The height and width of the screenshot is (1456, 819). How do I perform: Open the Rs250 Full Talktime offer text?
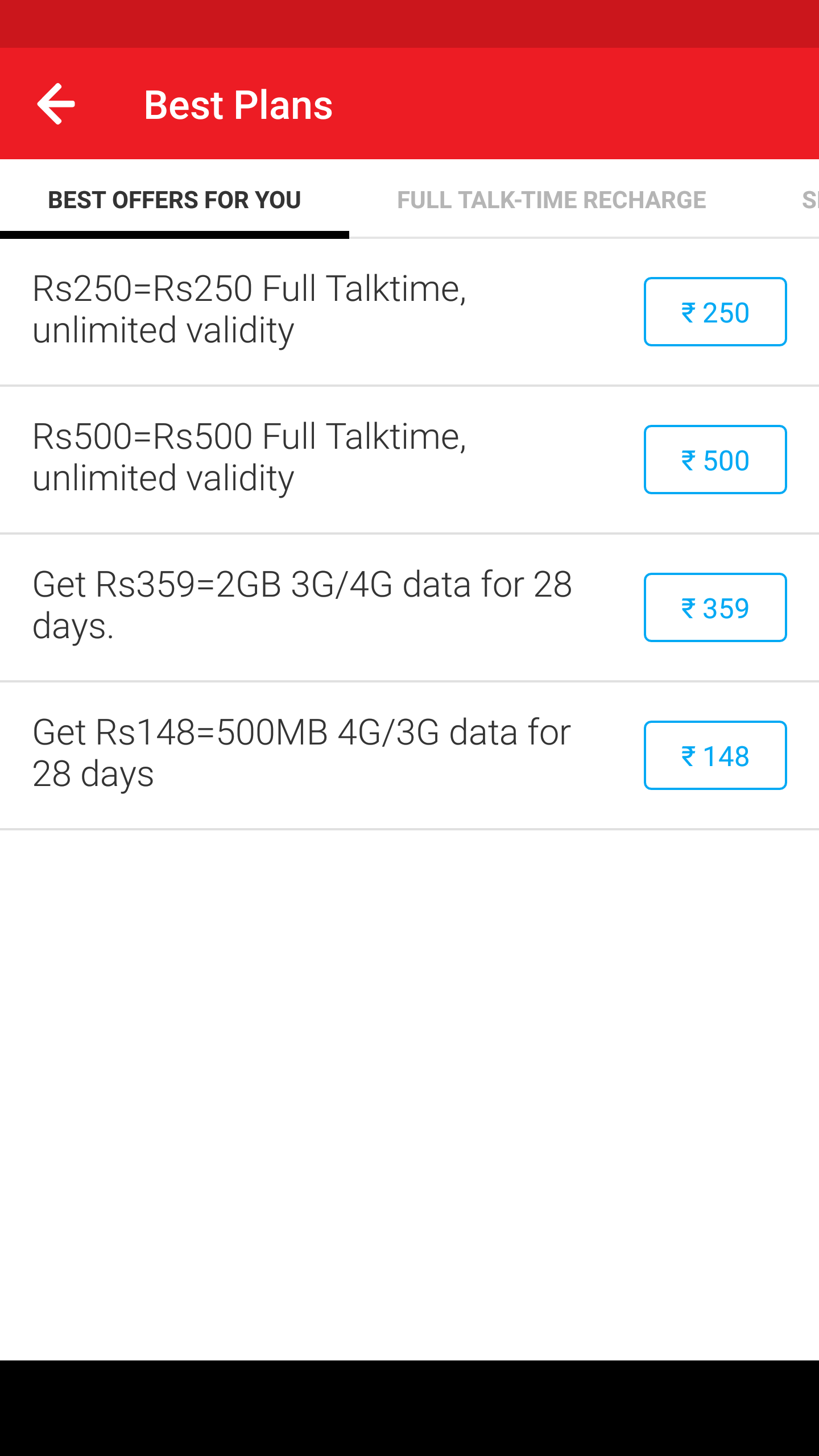click(249, 309)
